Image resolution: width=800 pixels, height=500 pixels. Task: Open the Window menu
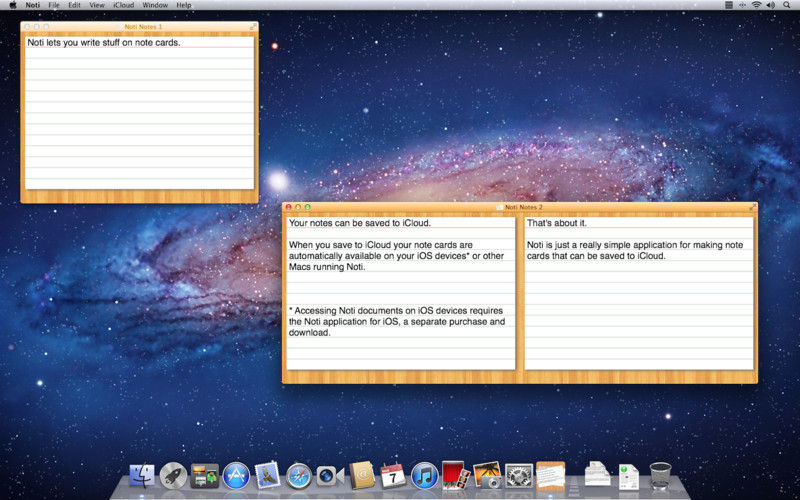pos(155,5)
